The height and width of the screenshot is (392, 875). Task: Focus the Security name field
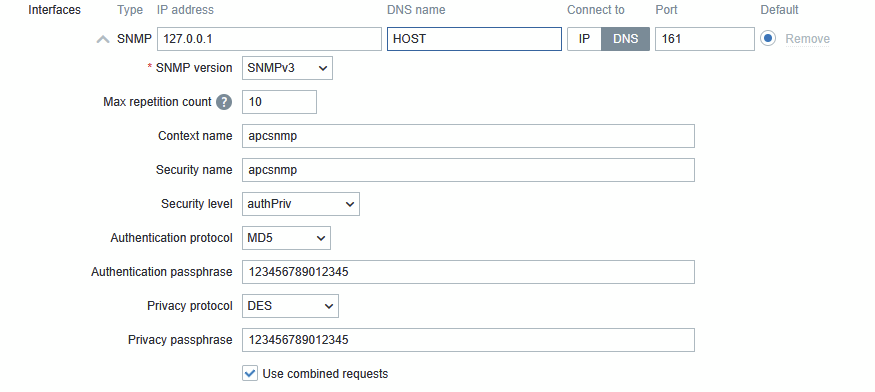[468, 170]
